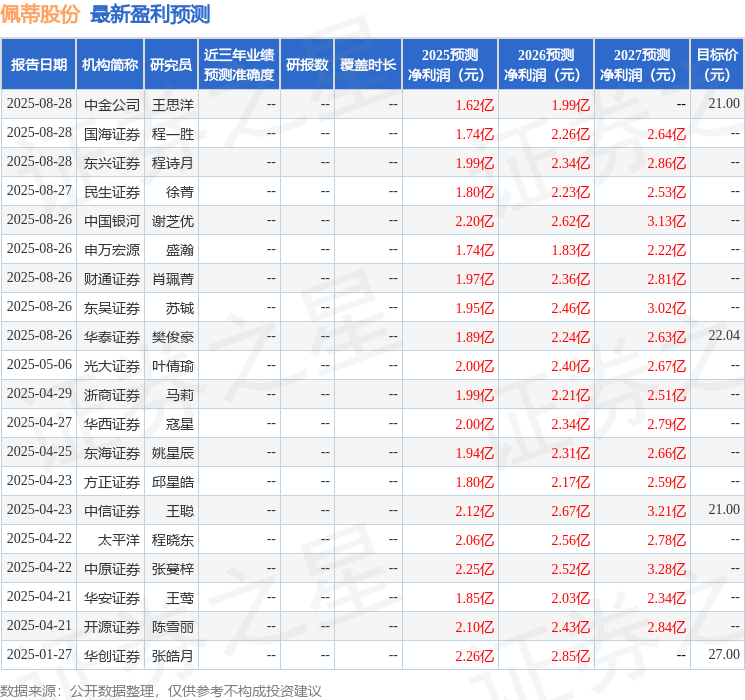Click 2.64亿 in the 国海证券 row
The height and width of the screenshot is (700, 745).
coord(667,134)
